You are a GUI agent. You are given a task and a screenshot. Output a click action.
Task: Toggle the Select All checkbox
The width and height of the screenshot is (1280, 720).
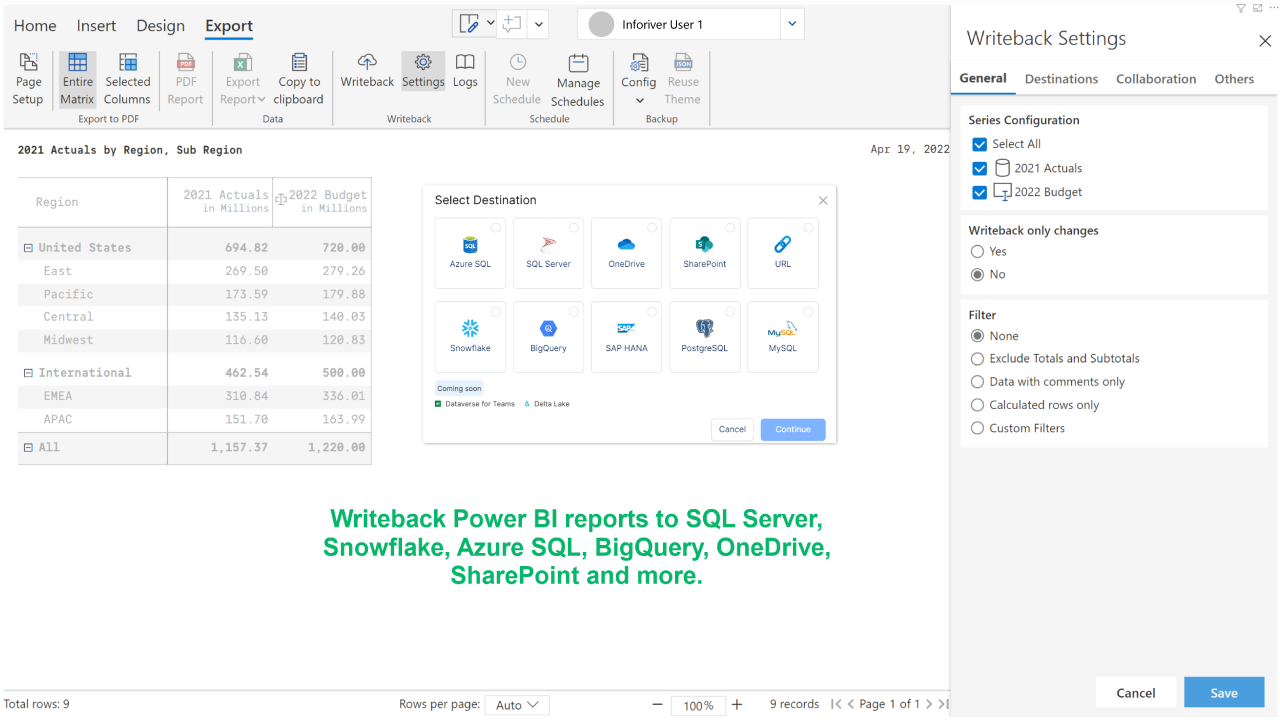click(980, 144)
